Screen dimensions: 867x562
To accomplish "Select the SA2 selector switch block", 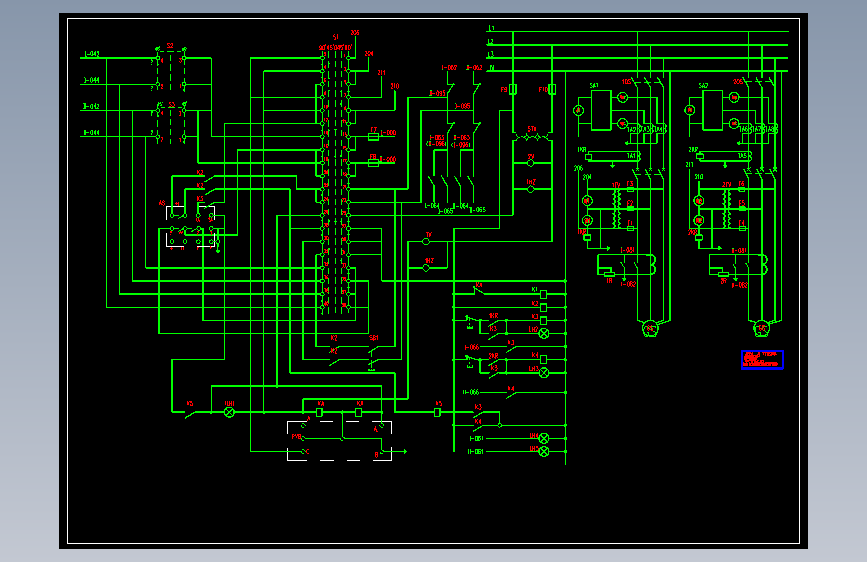I will [x=712, y=110].
